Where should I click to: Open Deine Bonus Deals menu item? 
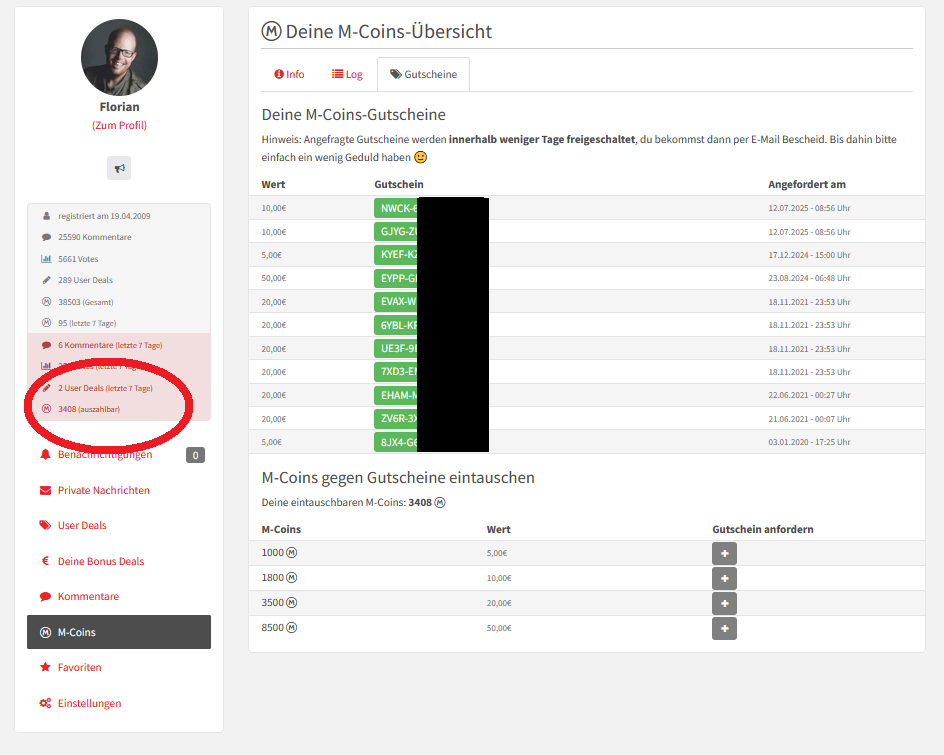(x=100, y=561)
